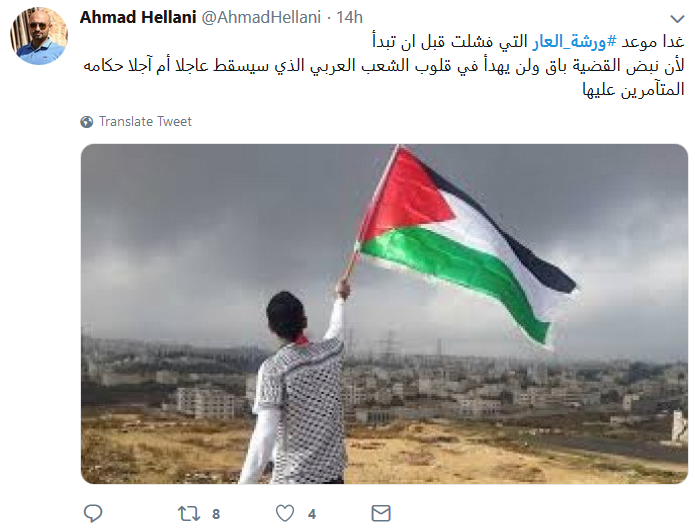The width and height of the screenshot is (695, 531).
Task: Open the ورشة_العار# hashtag
Action: (575, 42)
